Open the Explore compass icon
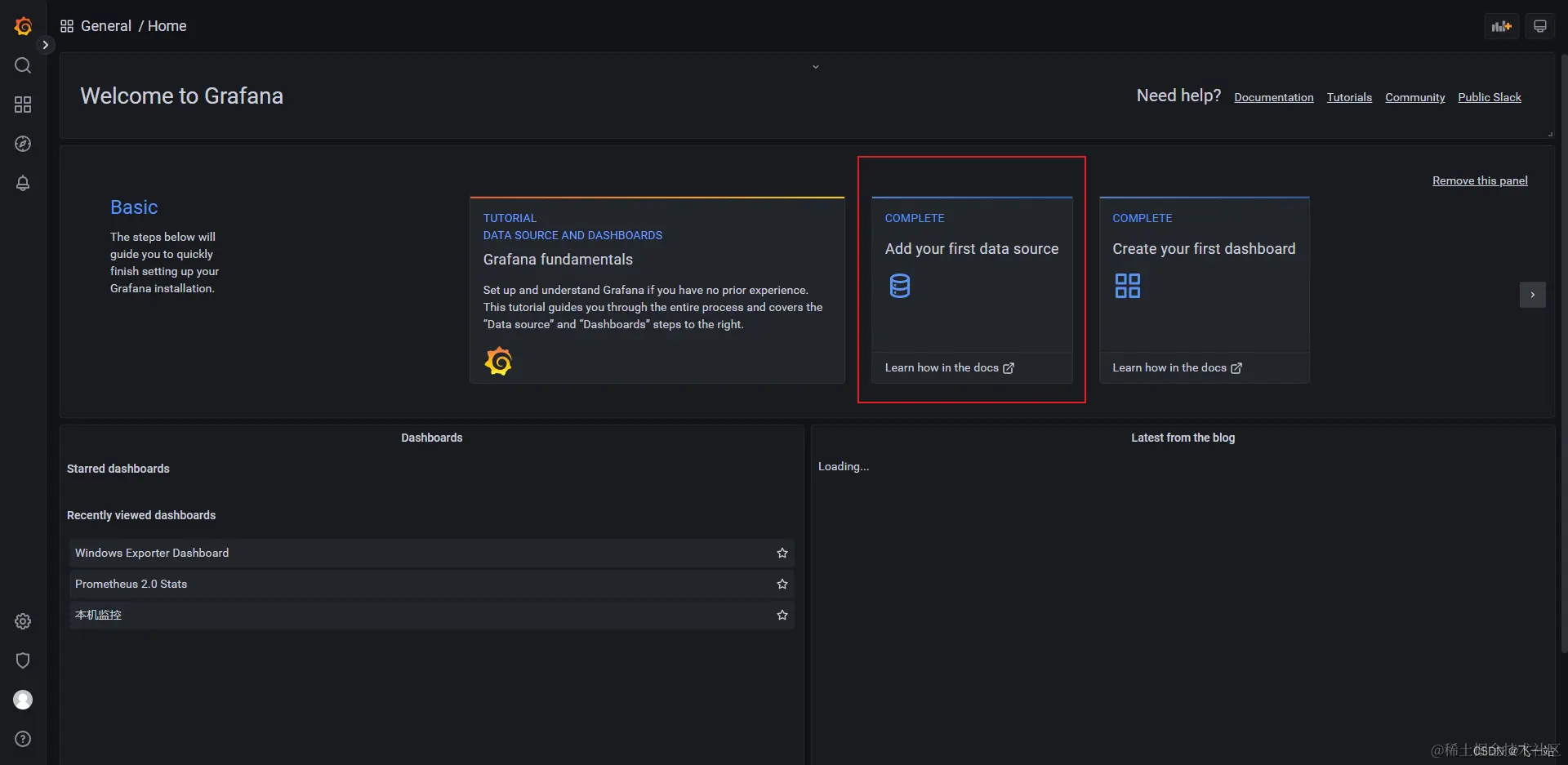 [23, 144]
